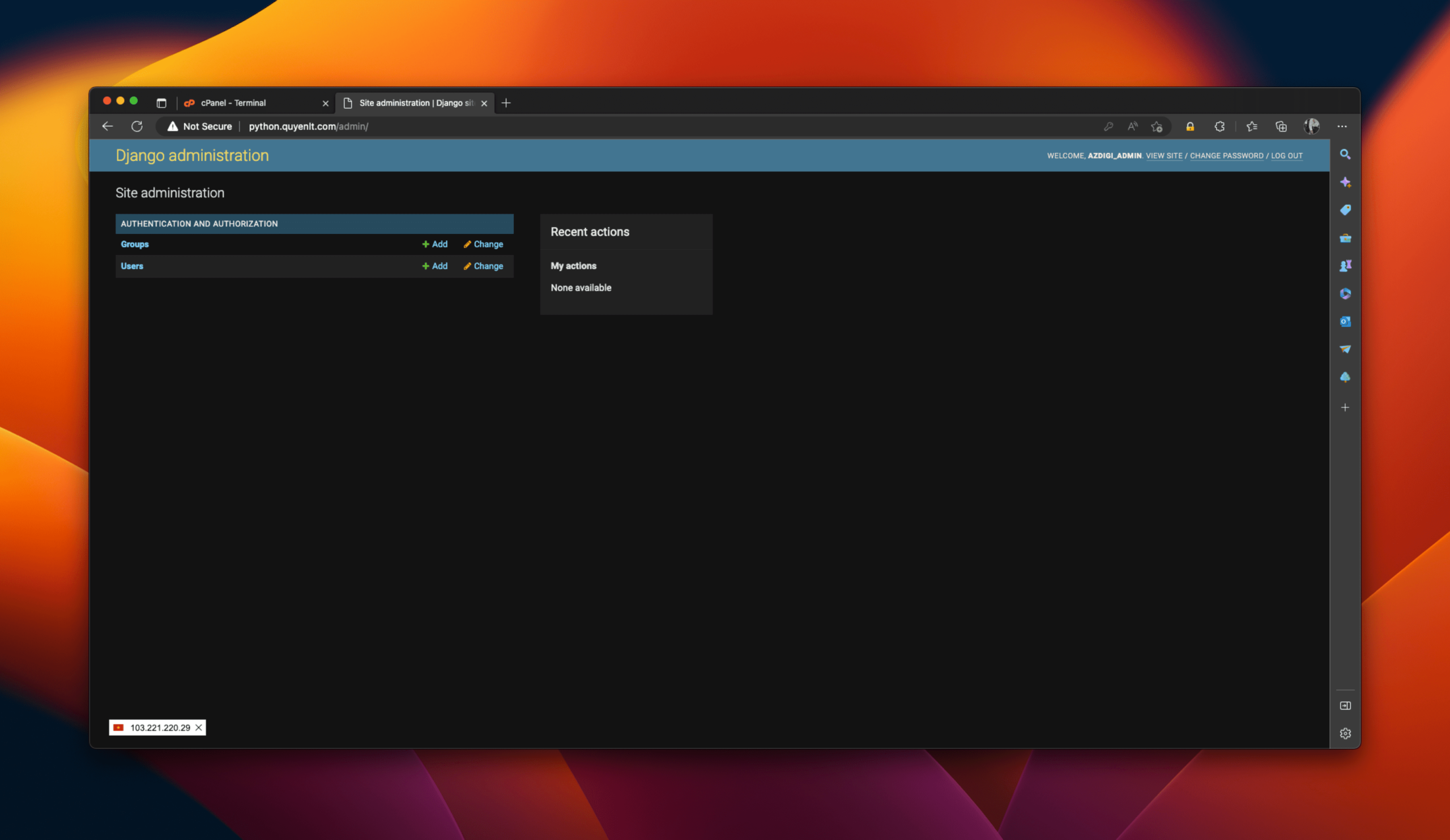Click the browser Extensions puzzle icon
This screenshot has width=1450, height=840.
click(1219, 126)
